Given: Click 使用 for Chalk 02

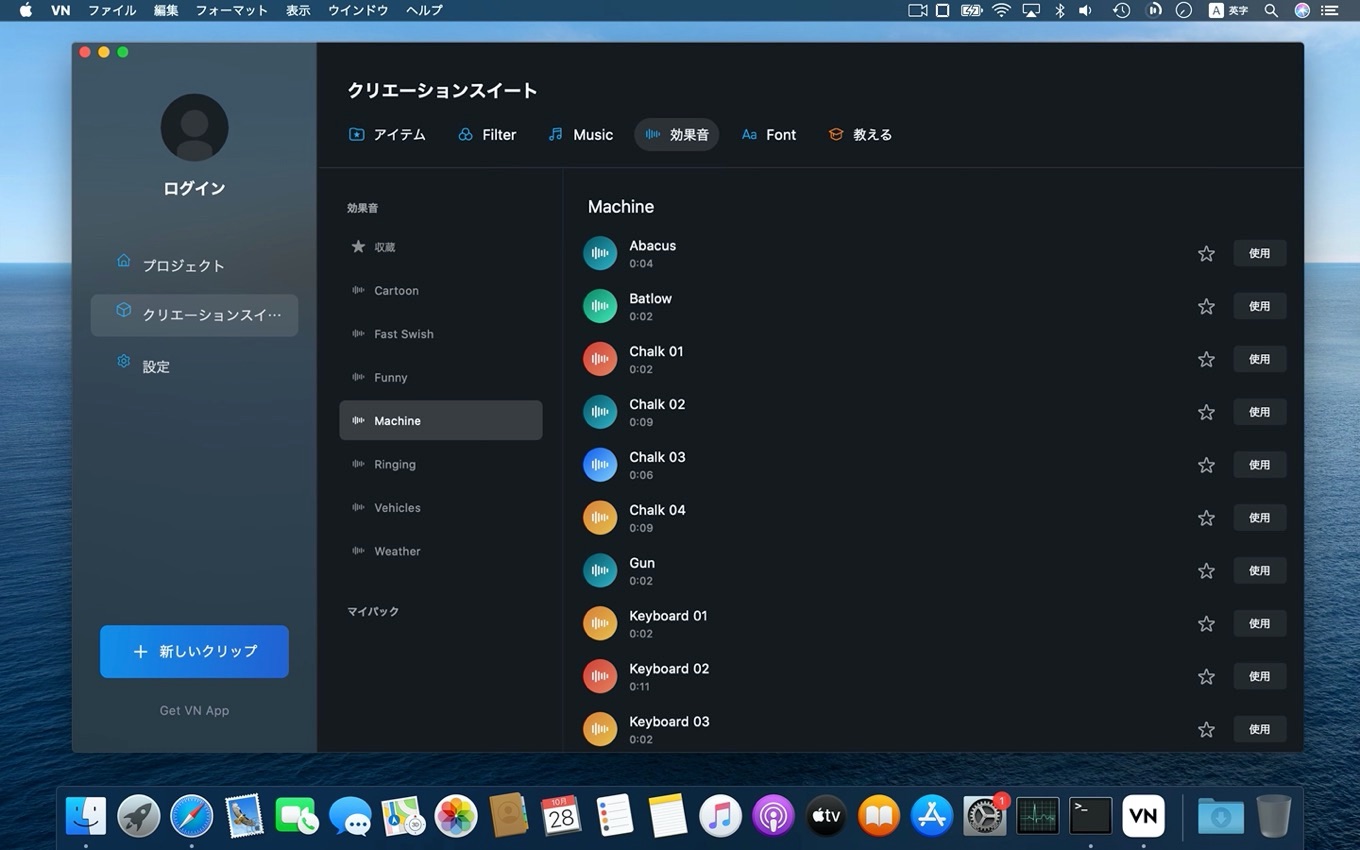Looking at the screenshot, I should click(1259, 412).
